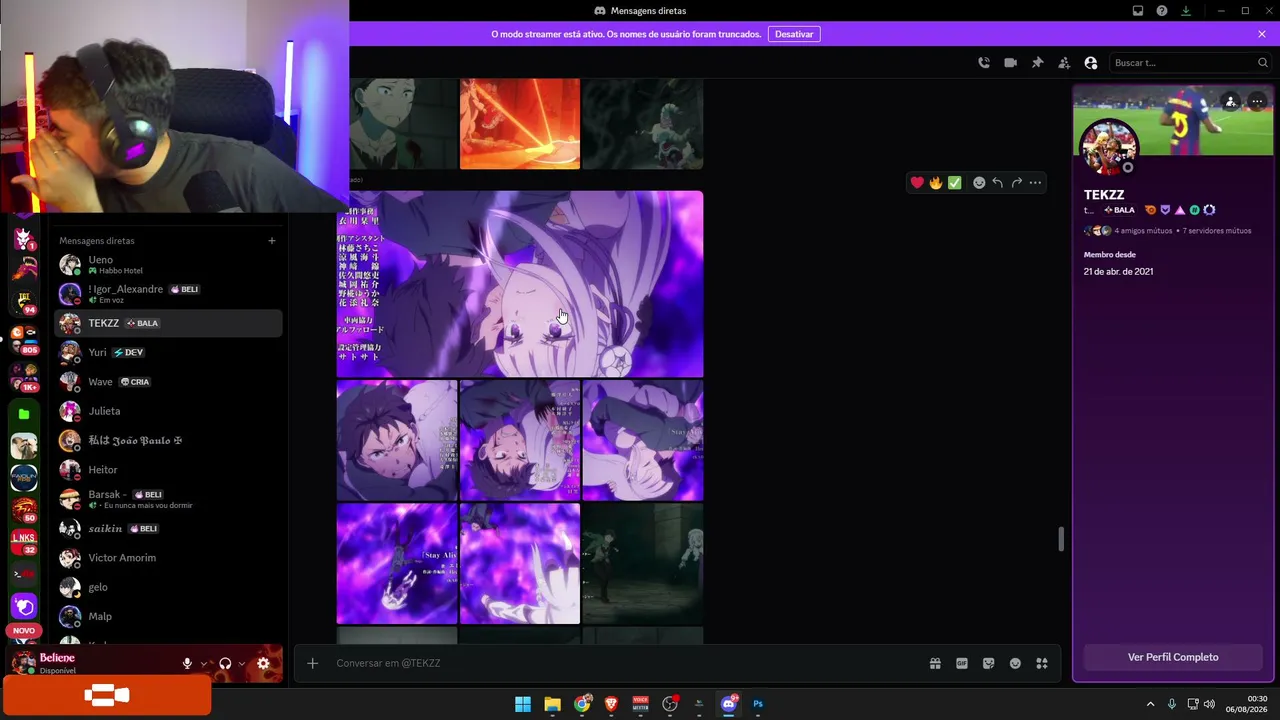Open Julieta direct message

(168, 411)
